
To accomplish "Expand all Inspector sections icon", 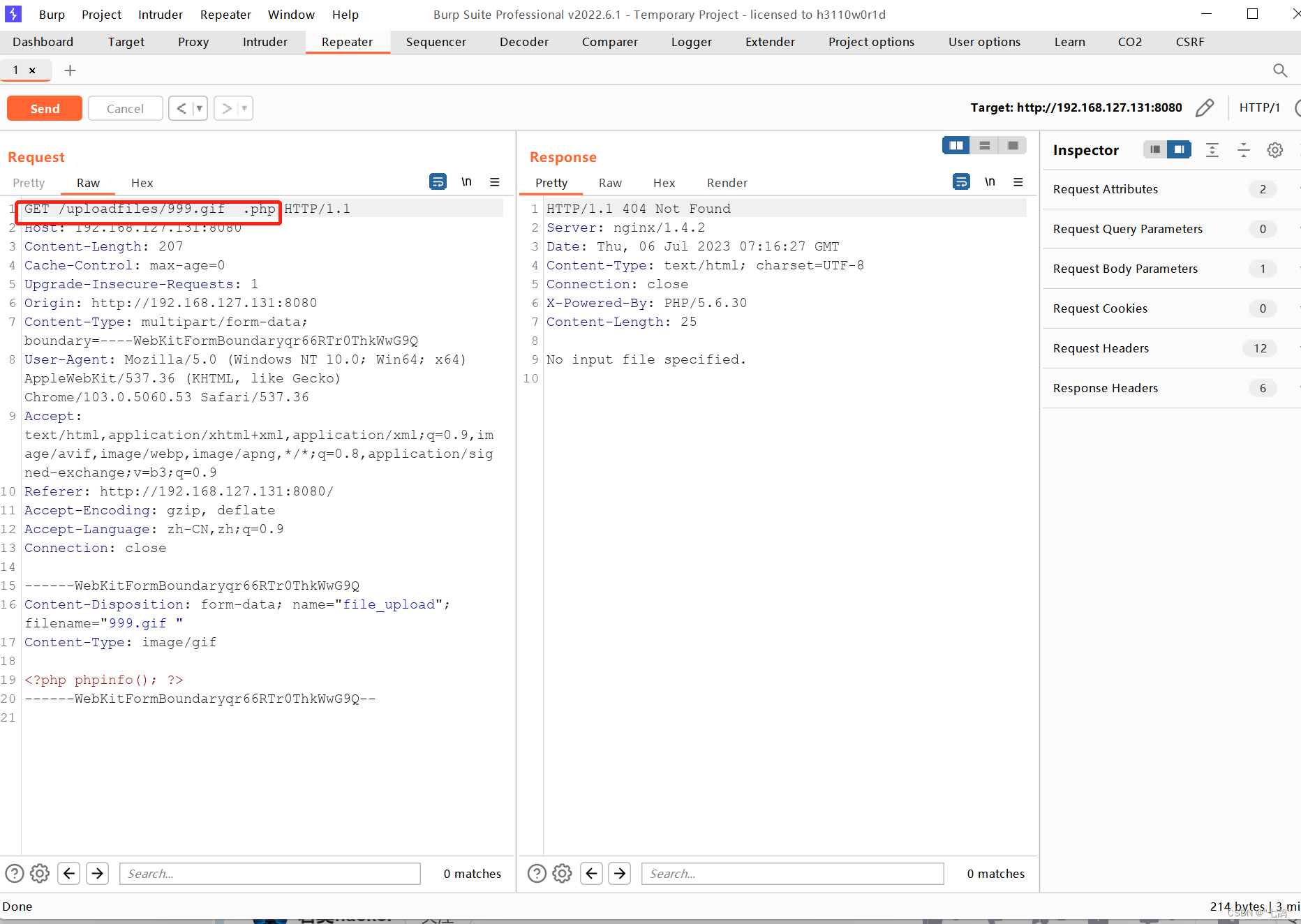I will (1212, 150).
